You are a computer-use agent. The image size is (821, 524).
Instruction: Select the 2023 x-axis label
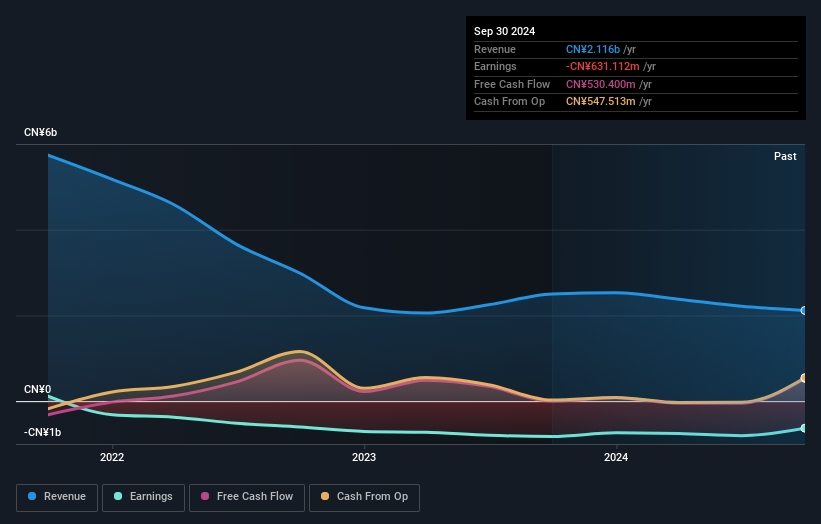point(364,457)
